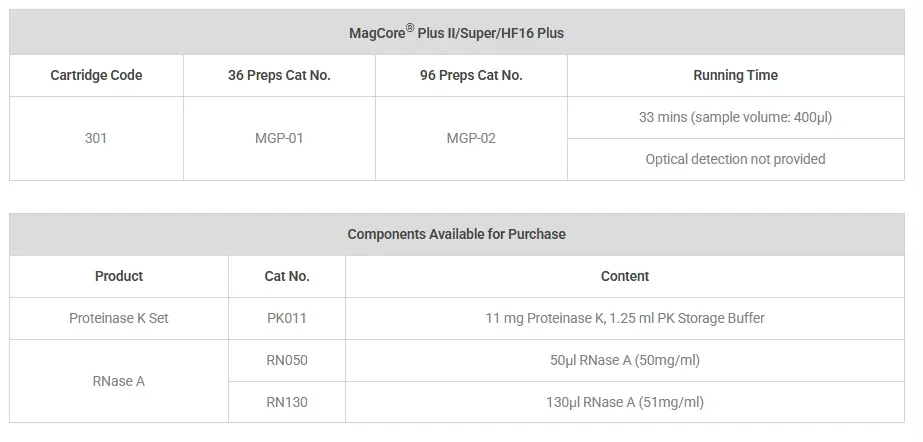This screenshot has height=442, width=923.
Task: Select the Running Time column header
Action: coord(736,75)
